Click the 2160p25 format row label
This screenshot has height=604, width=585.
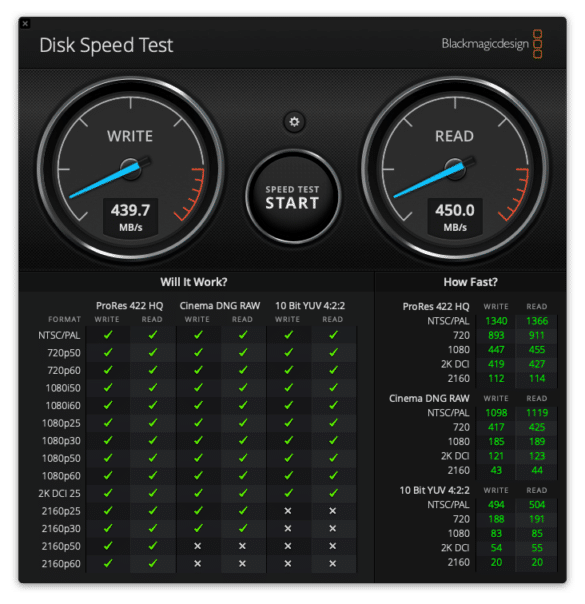pyautogui.click(x=61, y=511)
